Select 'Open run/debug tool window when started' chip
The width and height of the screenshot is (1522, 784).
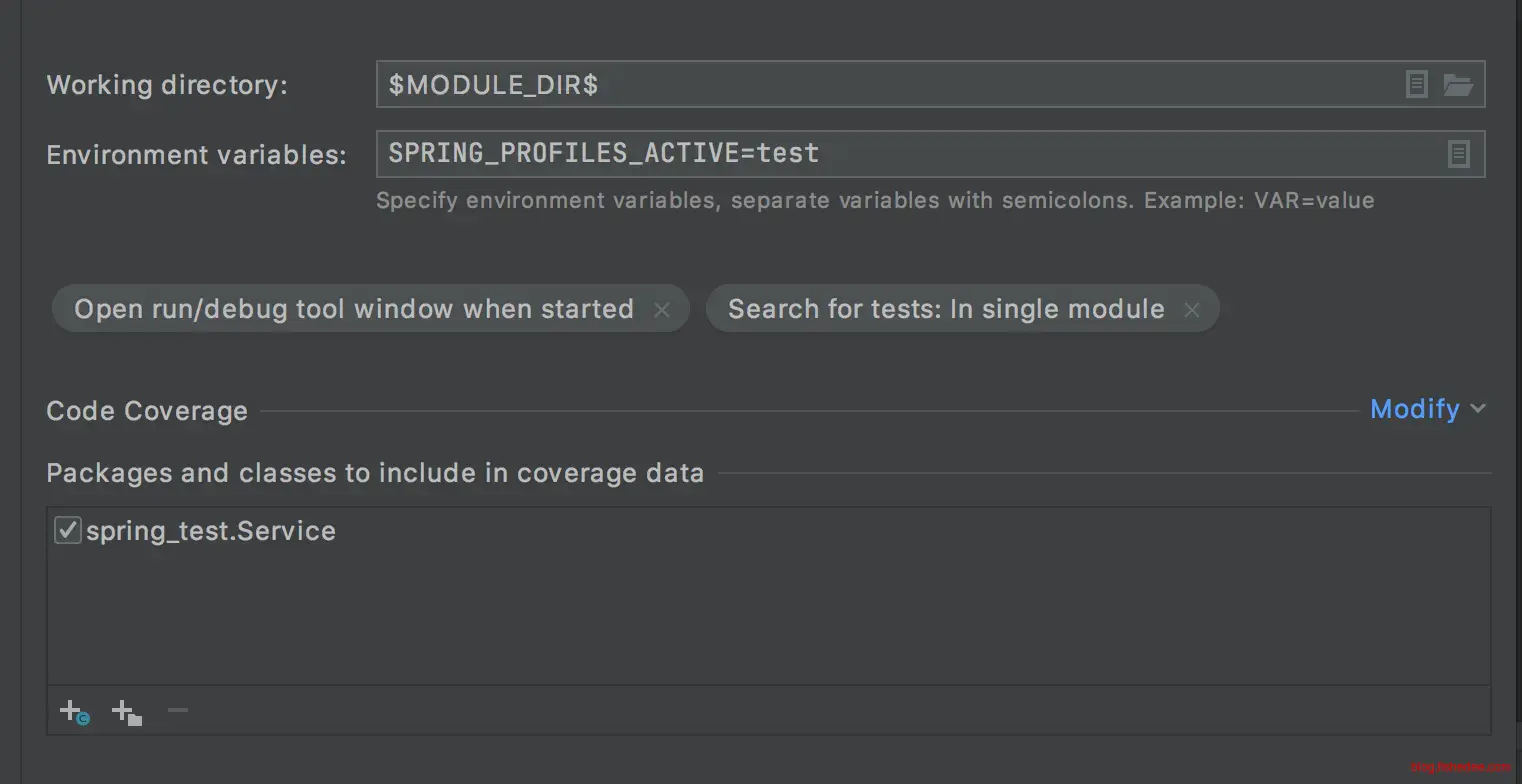coord(353,309)
